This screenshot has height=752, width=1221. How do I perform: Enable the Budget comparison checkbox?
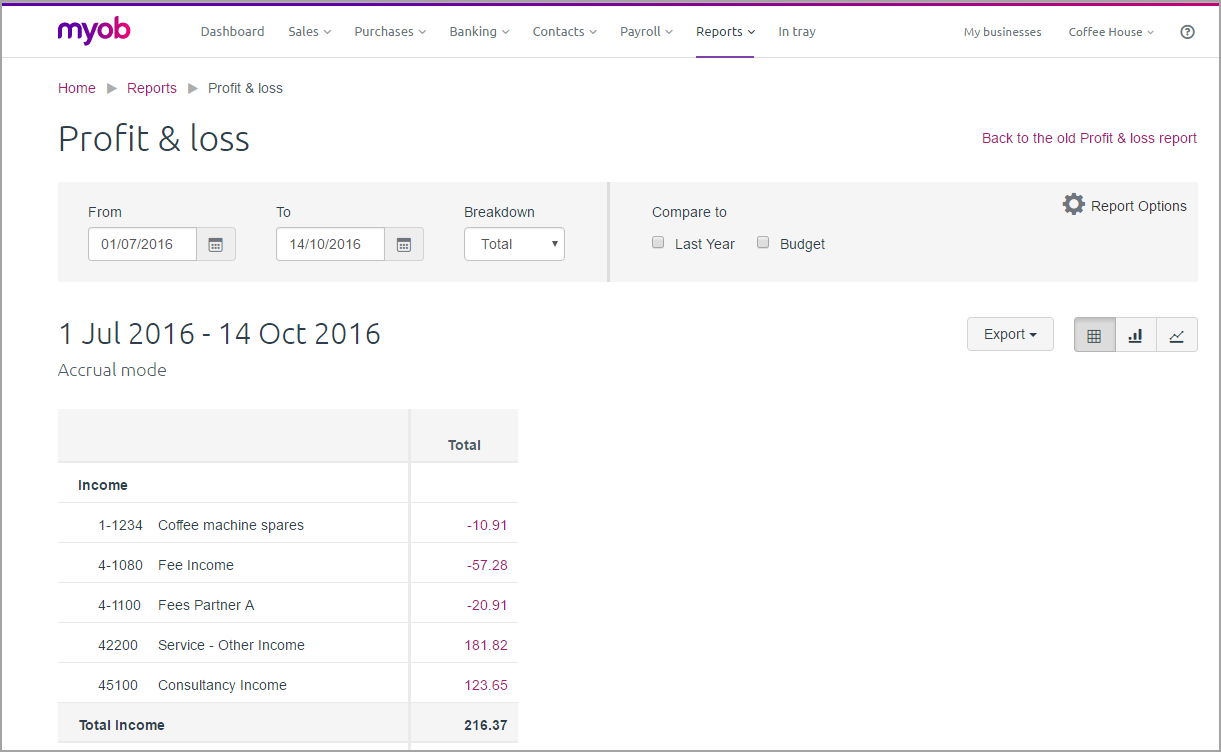[x=763, y=242]
